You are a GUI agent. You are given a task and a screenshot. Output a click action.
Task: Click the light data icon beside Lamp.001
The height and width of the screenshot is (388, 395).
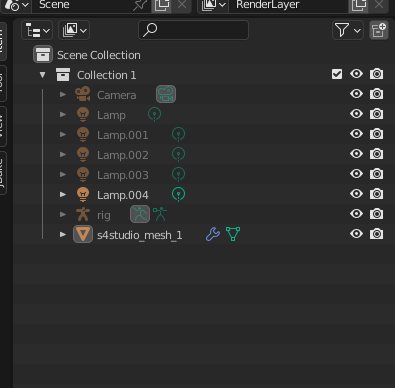coord(178,134)
